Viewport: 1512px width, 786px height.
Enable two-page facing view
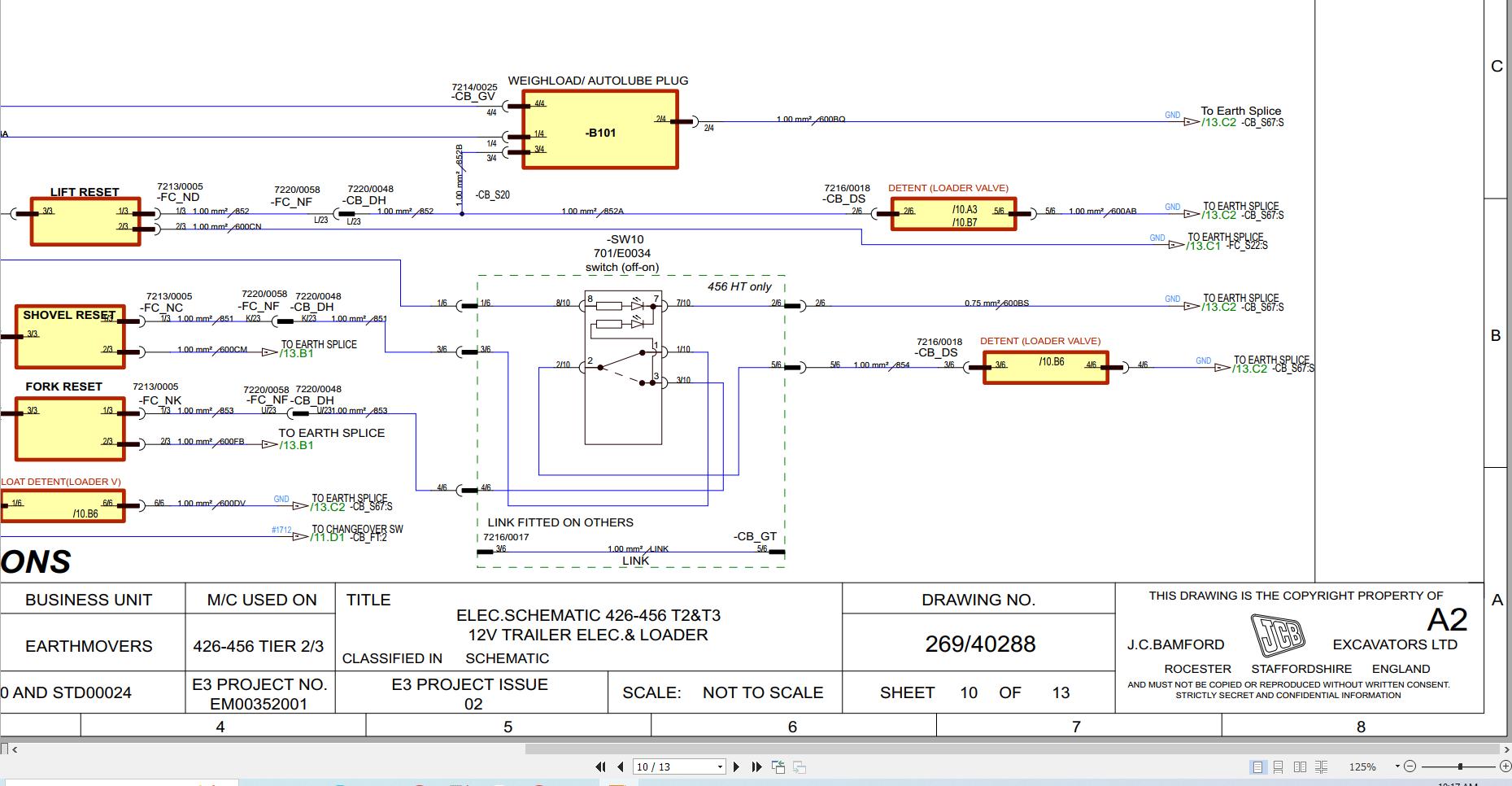1300,766
